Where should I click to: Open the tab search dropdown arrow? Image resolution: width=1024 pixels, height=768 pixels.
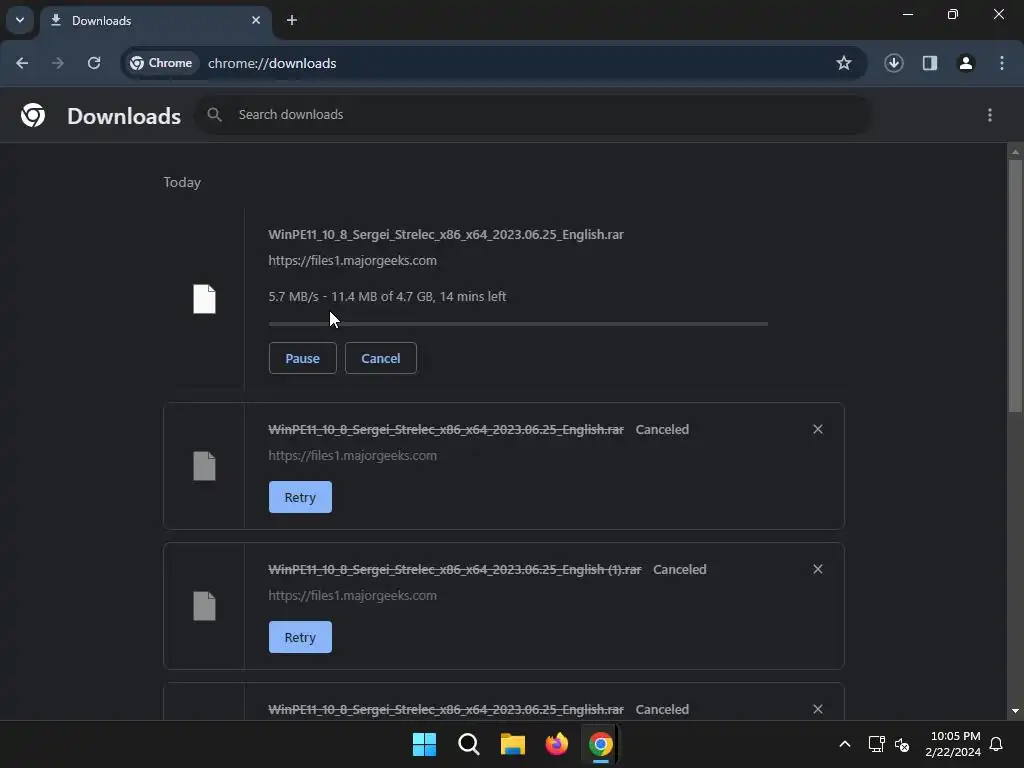click(x=20, y=20)
